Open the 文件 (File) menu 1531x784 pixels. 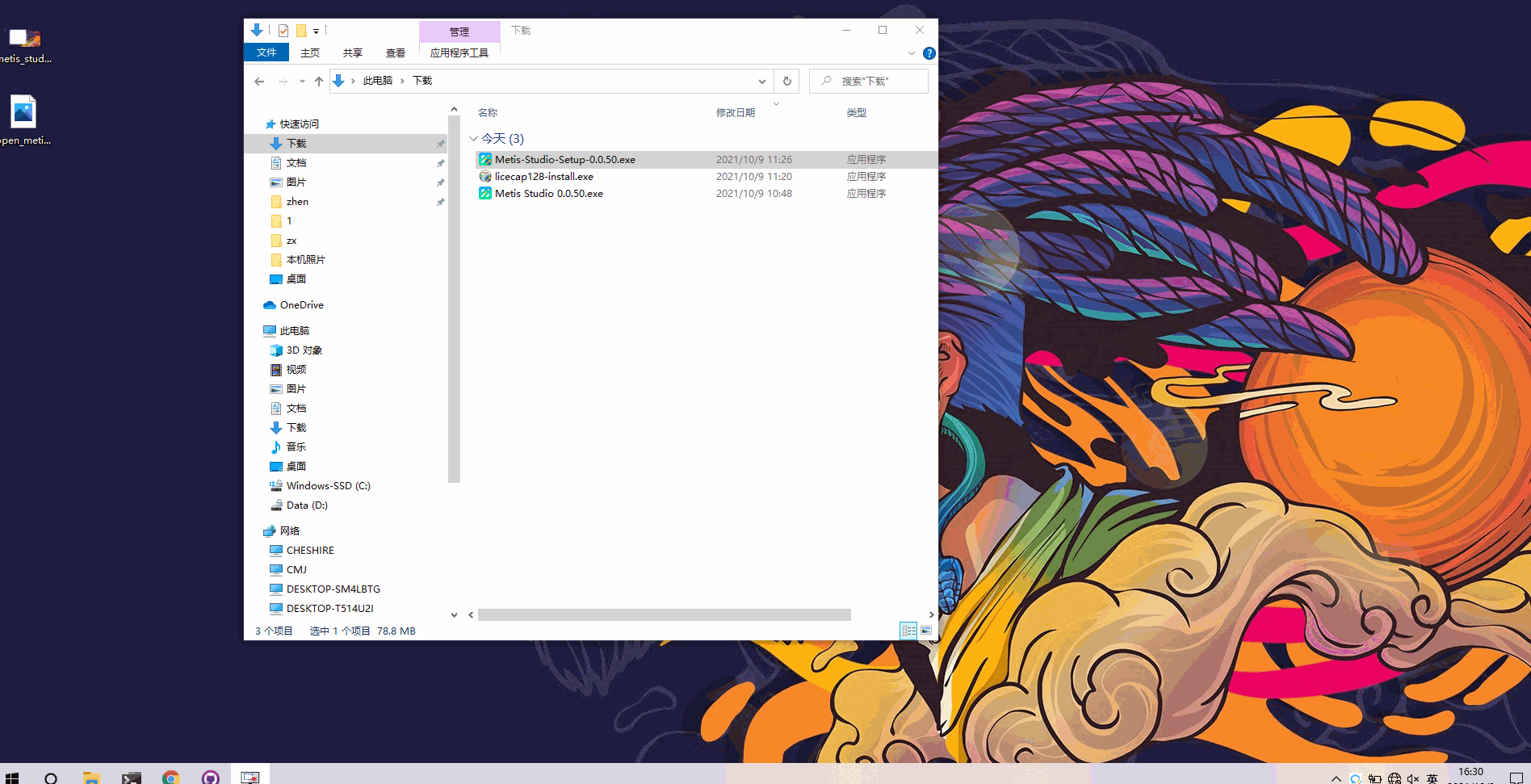[266, 52]
